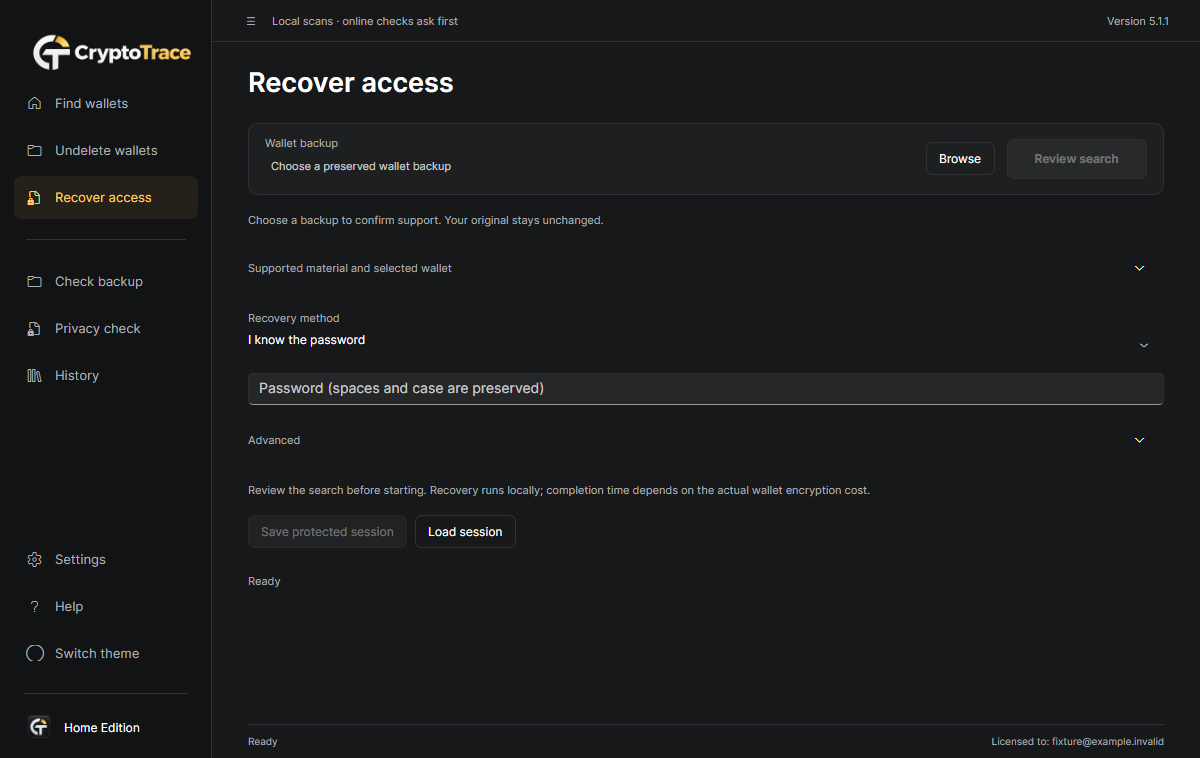Image resolution: width=1200 pixels, height=758 pixels.
Task: Click Browse to choose wallet backup
Action: 960,159
